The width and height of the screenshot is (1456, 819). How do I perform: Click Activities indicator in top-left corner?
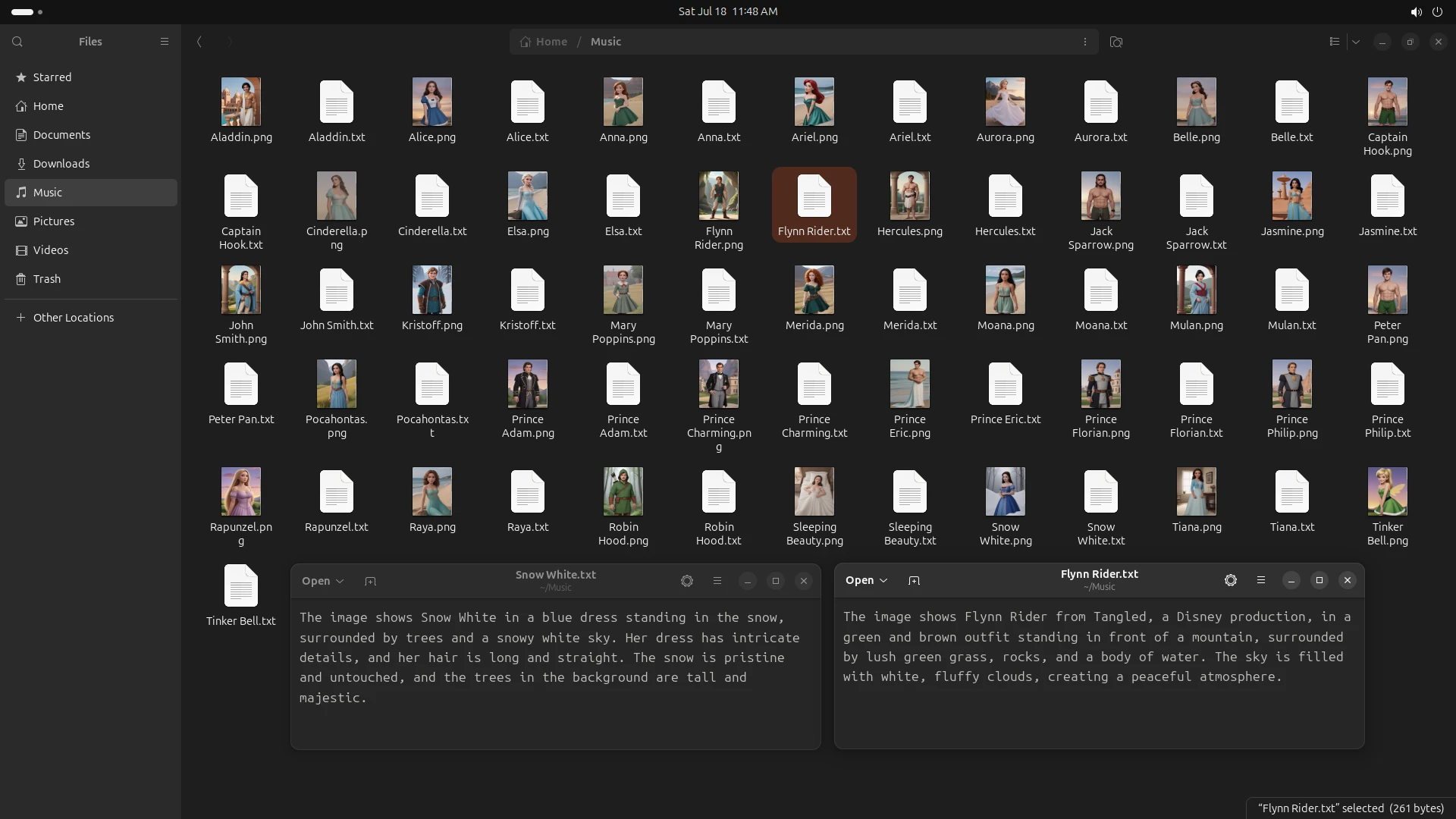click(x=27, y=11)
